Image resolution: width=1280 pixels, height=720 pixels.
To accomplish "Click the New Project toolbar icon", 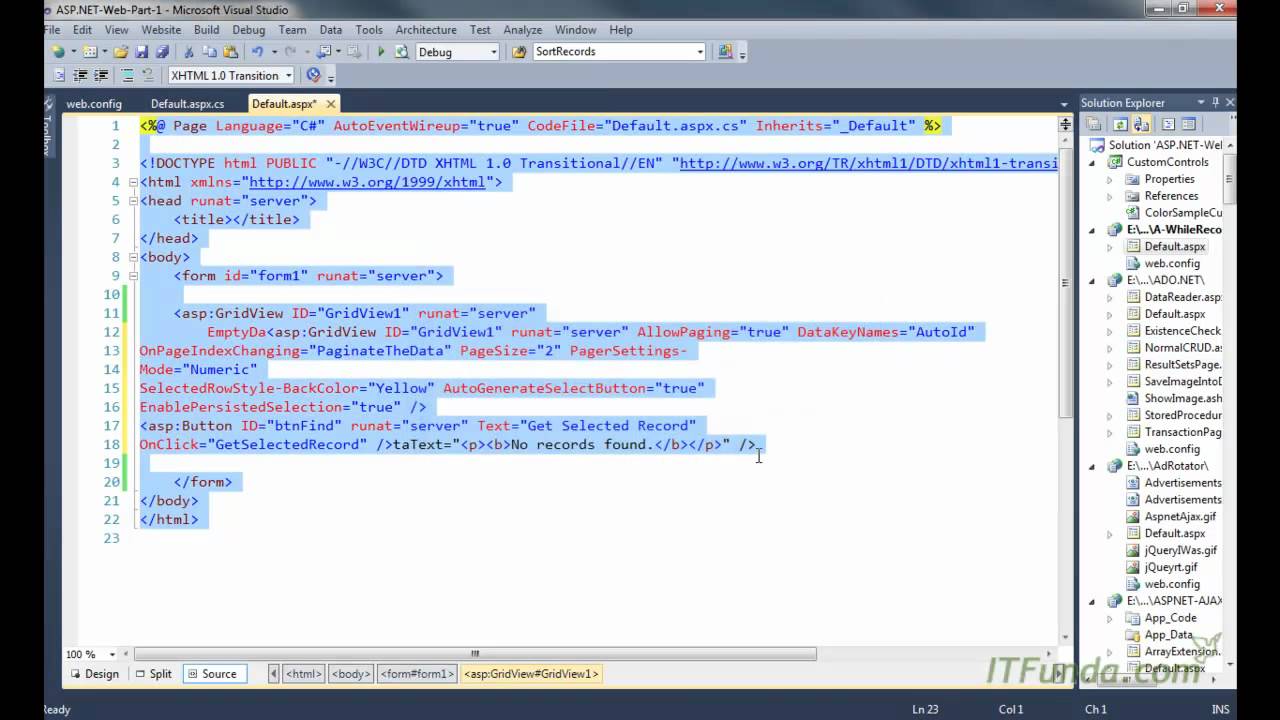I will click(59, 52).
